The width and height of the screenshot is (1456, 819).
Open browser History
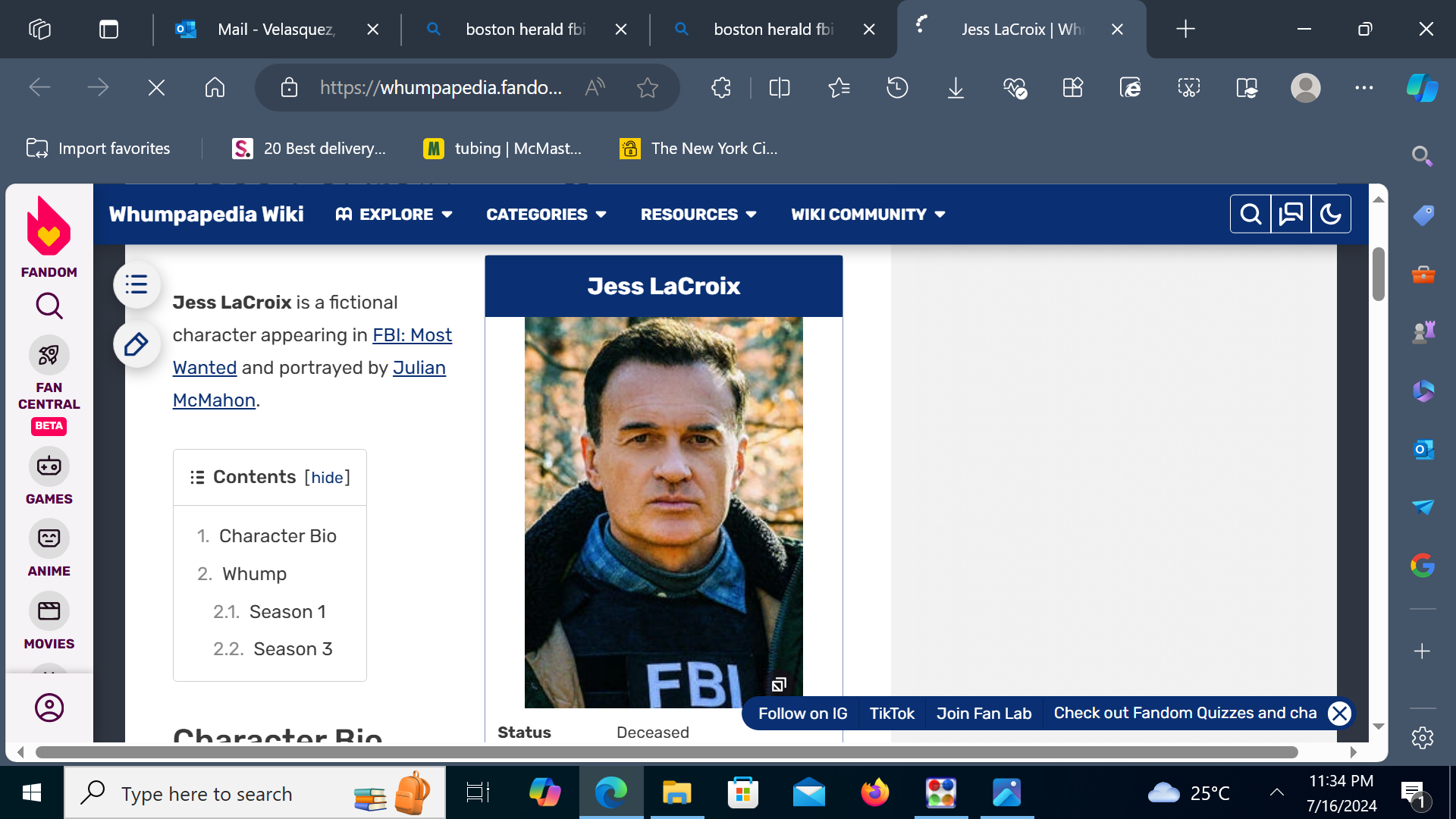(x=897, y=88)
